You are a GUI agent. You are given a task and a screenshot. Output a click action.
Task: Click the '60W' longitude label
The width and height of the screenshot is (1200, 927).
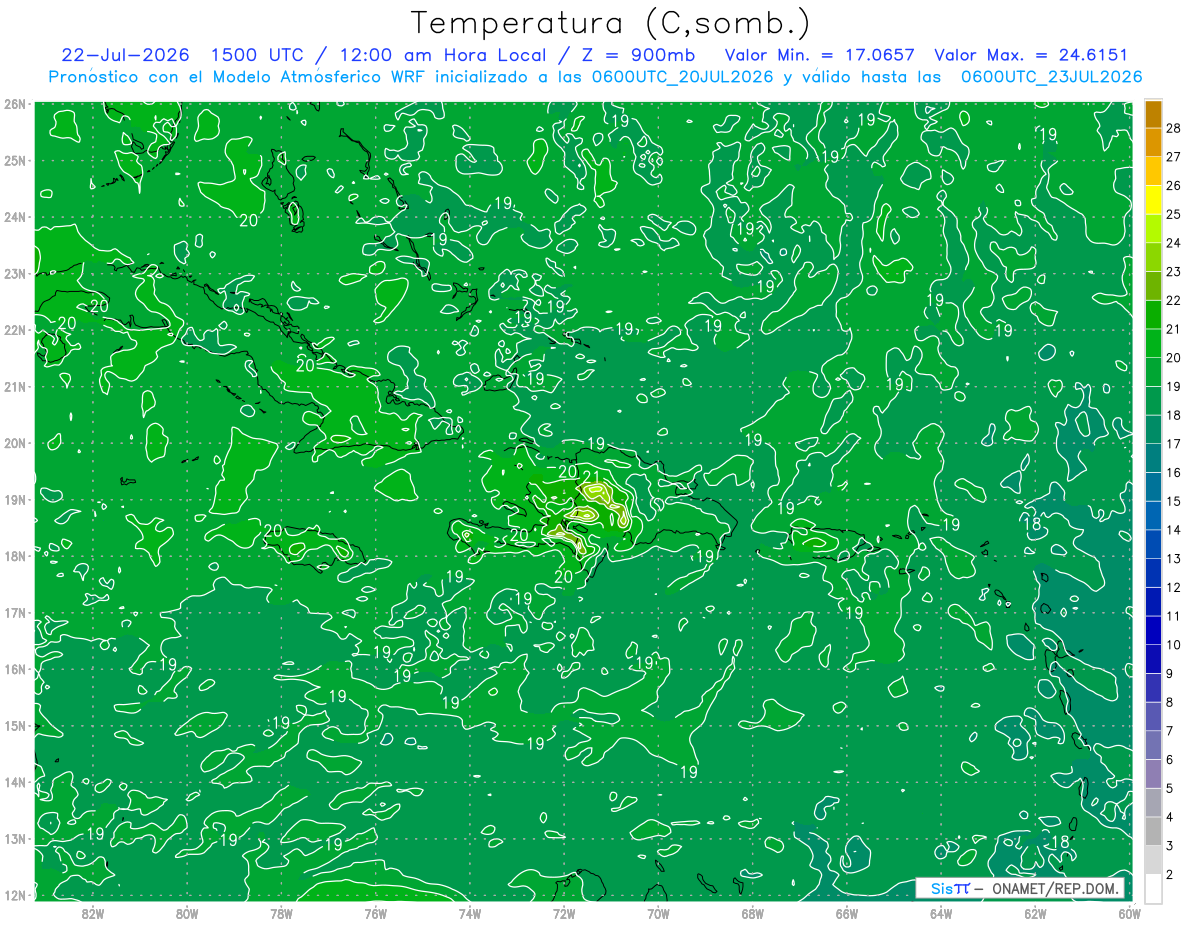[1129, 913]
